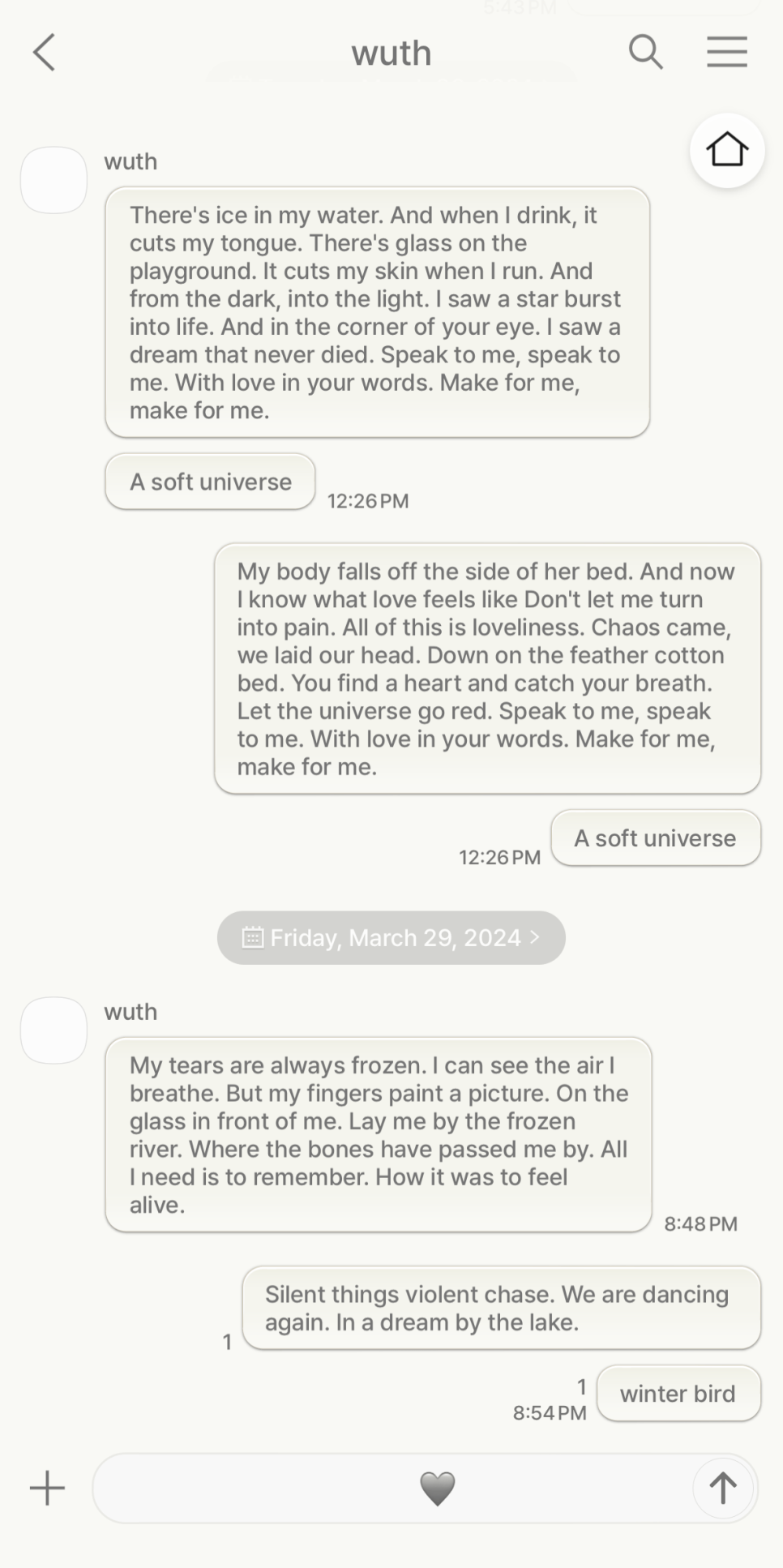Tap "My tears are always frozen" message

click(x=378, y=1134)
